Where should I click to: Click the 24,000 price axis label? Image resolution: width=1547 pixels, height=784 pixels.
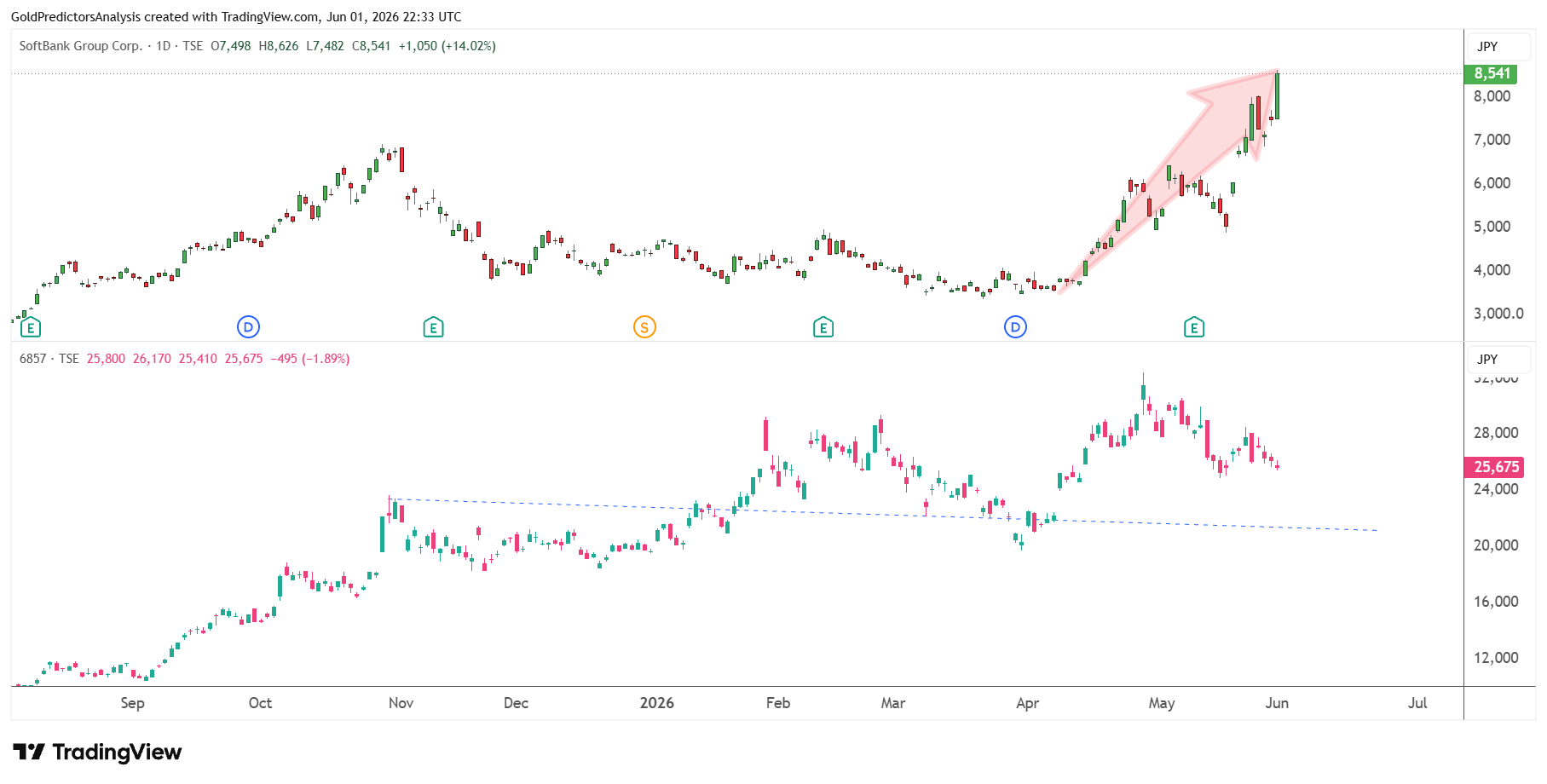(x=1496, y=489)
